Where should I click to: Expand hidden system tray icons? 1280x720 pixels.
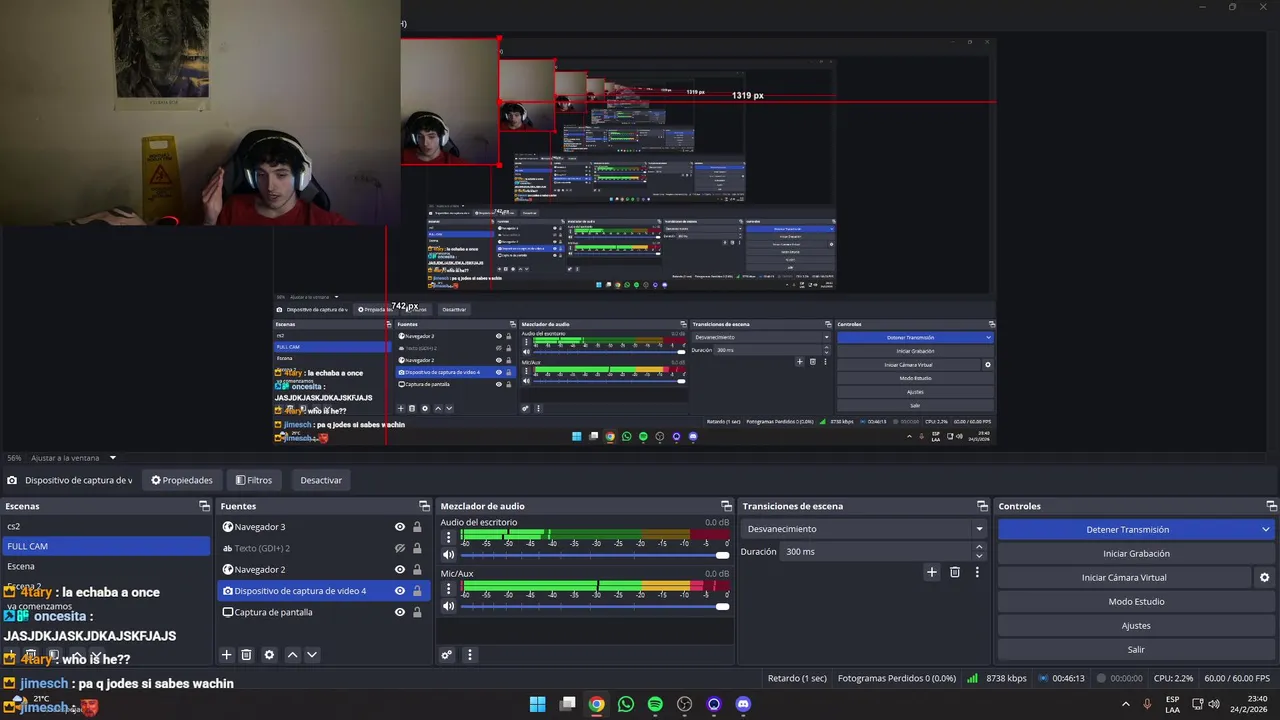tap(1127, 704)
